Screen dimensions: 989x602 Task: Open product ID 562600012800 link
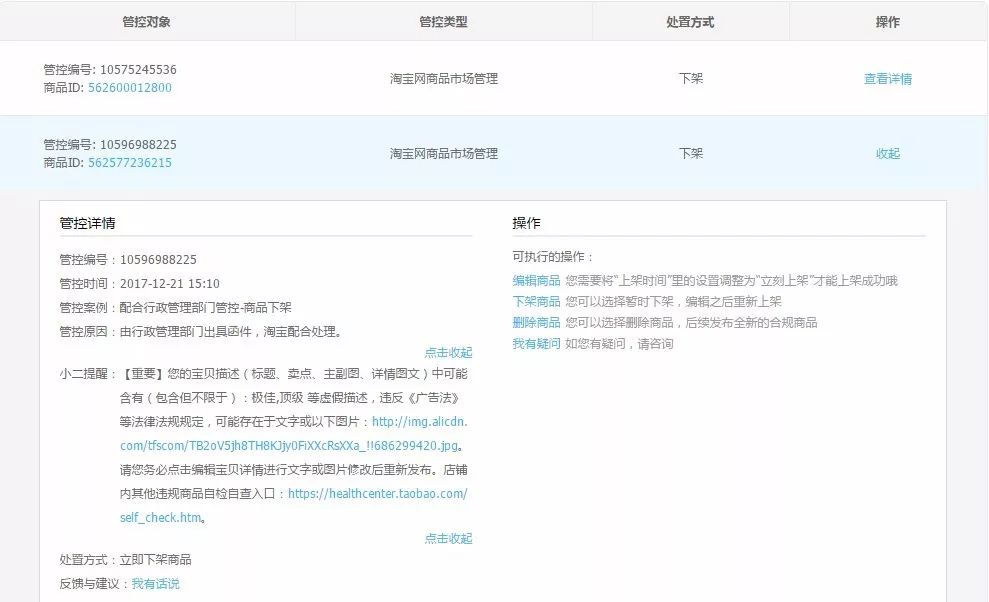click(129, 88)
